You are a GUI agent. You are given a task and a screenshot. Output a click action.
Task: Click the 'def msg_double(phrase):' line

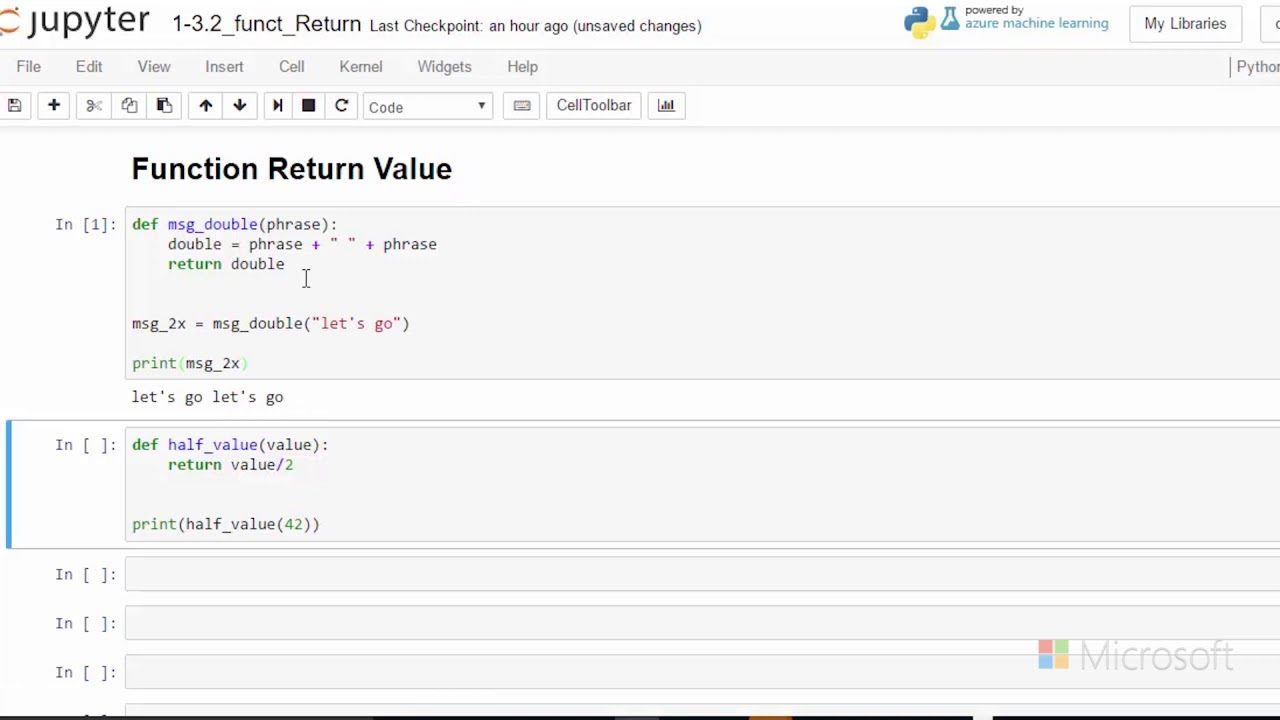[x=235, y=224]
